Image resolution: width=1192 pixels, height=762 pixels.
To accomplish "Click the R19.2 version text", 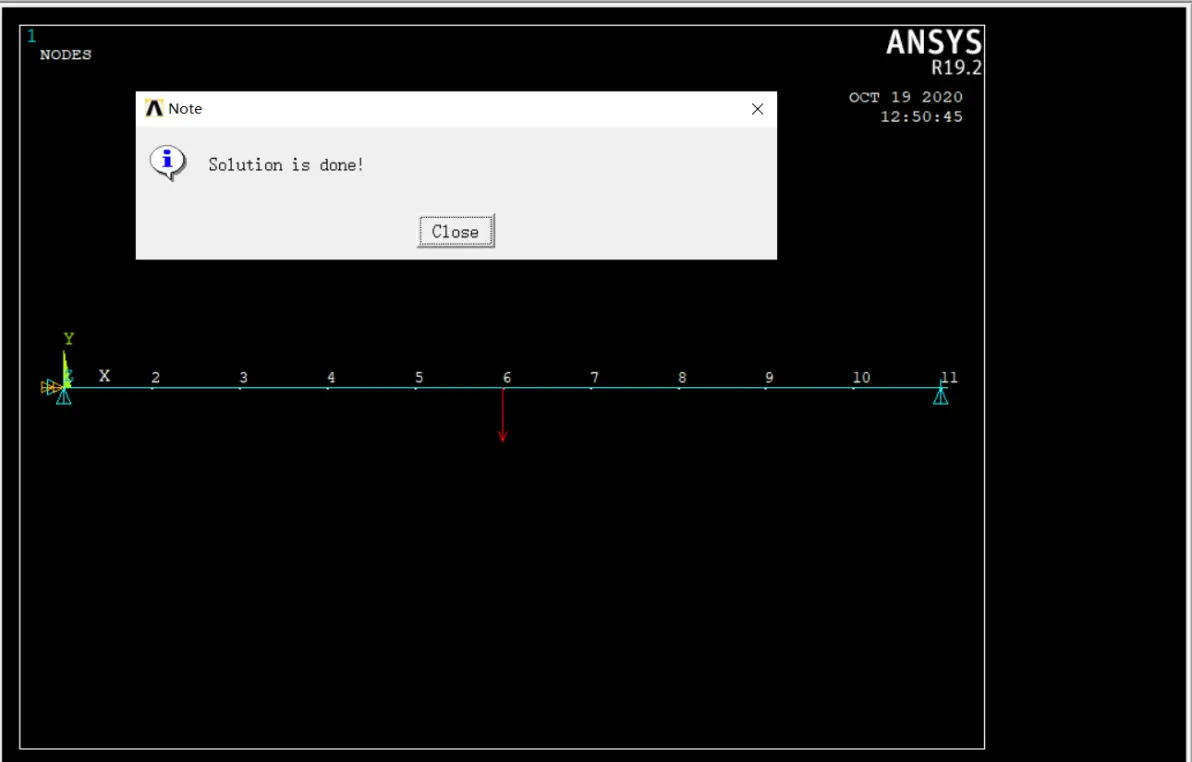I will (x=956, y=68).
